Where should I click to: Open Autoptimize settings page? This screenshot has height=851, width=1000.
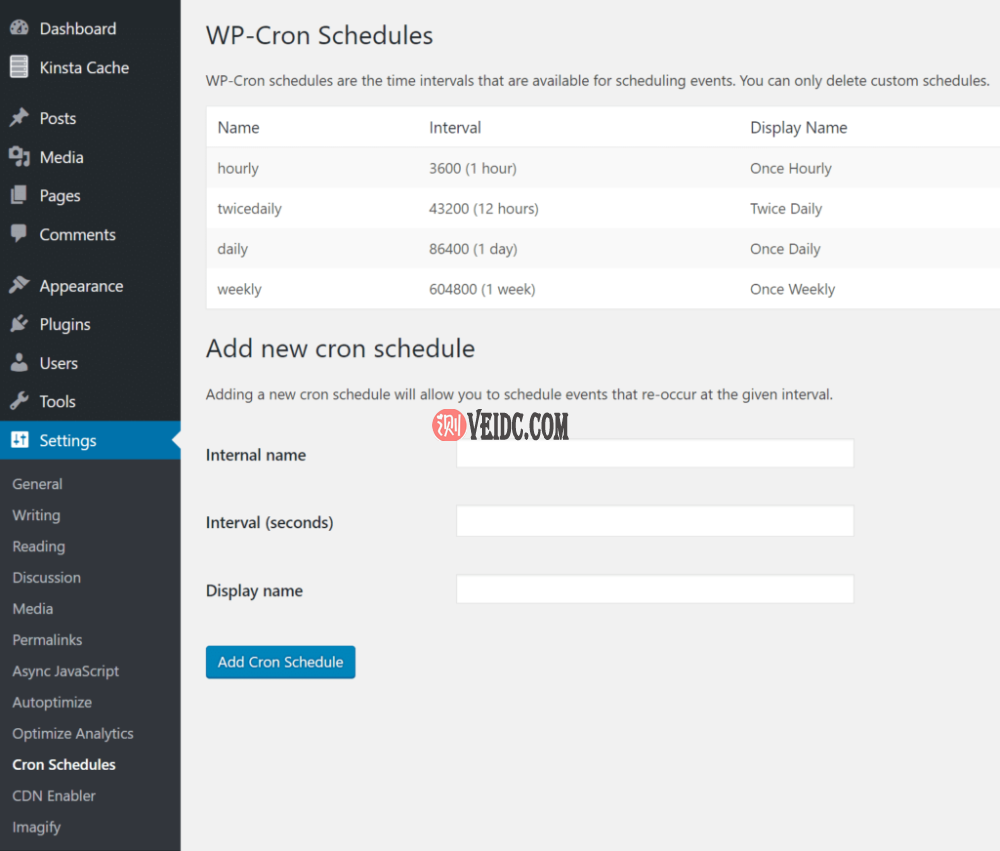click(x=52, y=702)
